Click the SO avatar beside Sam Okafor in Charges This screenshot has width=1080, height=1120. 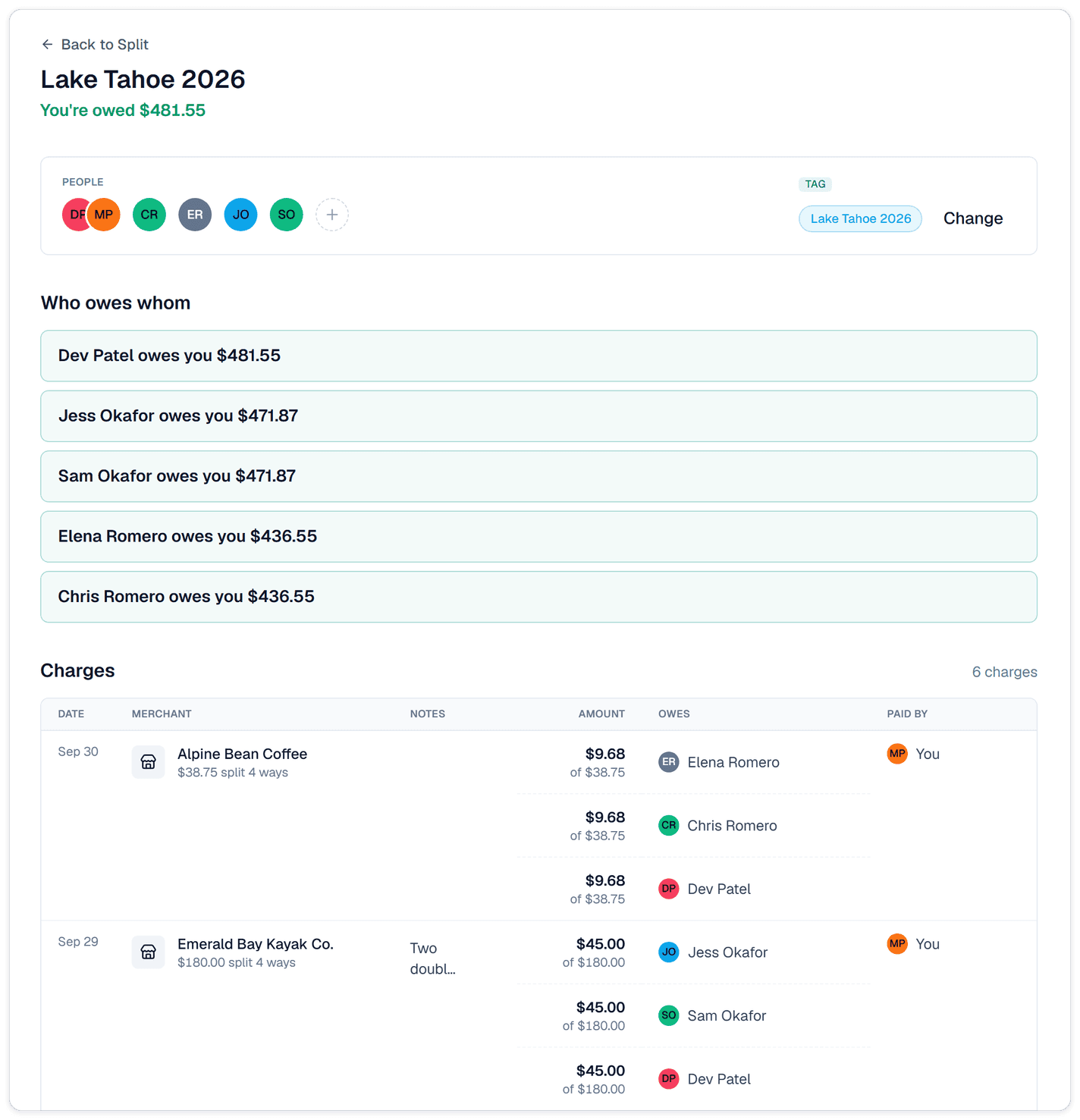tap(669, 1015)
